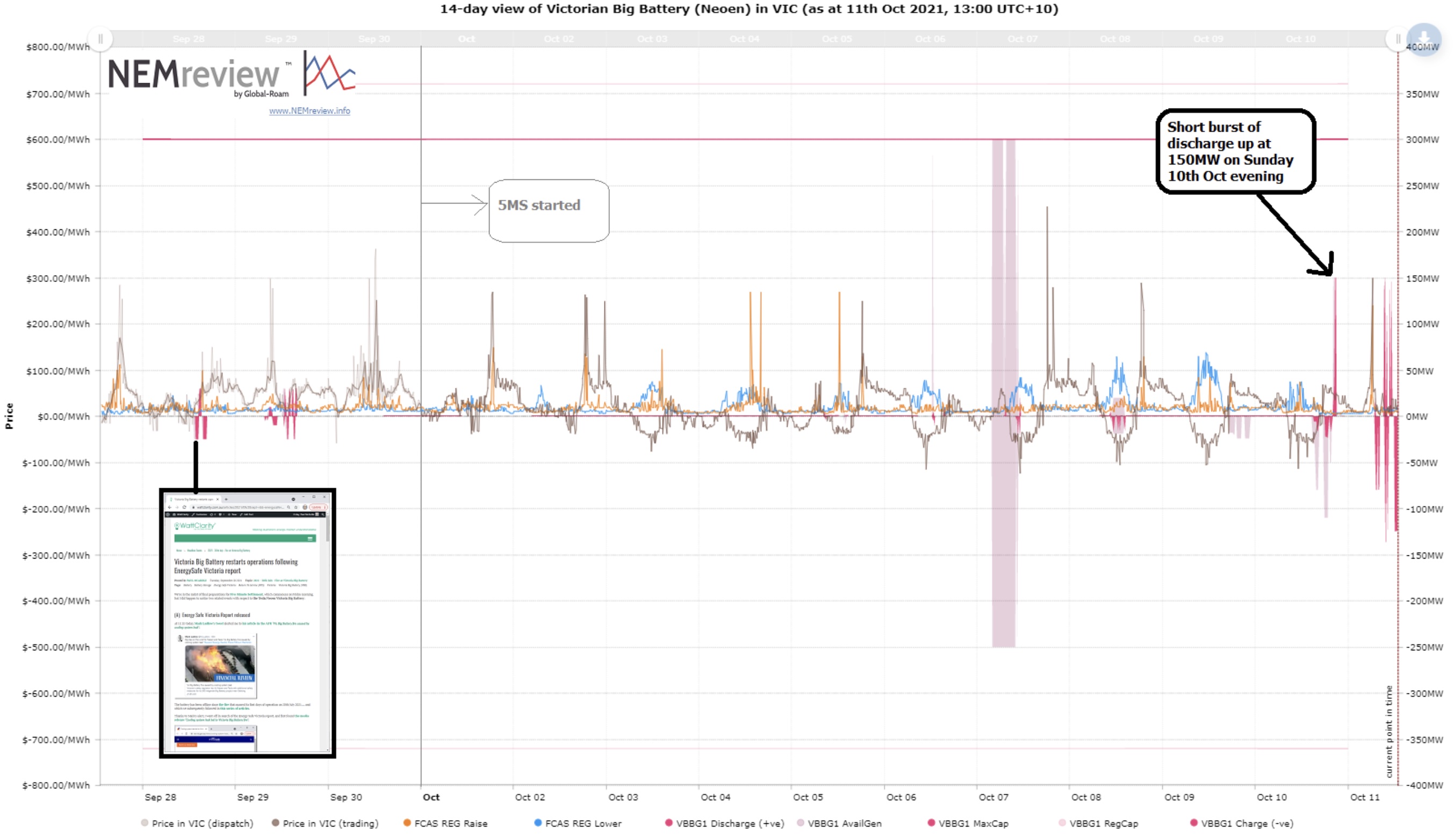
Task: Toggle VBBG1 MaxCap series
Action: [x=968, y=823]
